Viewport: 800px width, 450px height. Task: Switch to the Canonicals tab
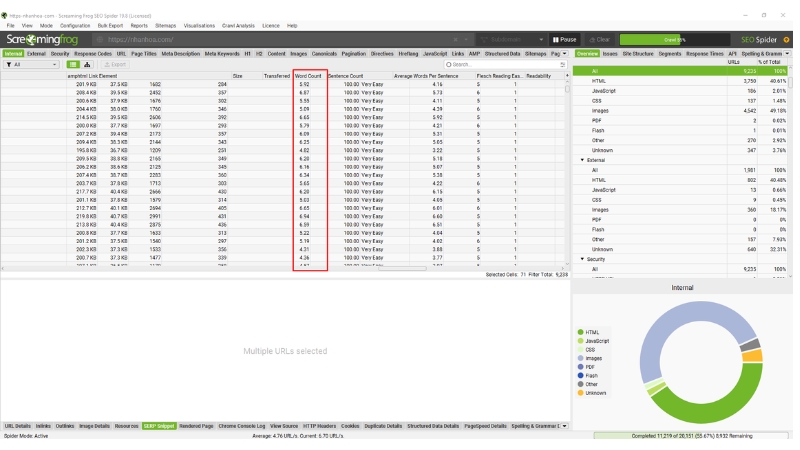pos(324,54)
